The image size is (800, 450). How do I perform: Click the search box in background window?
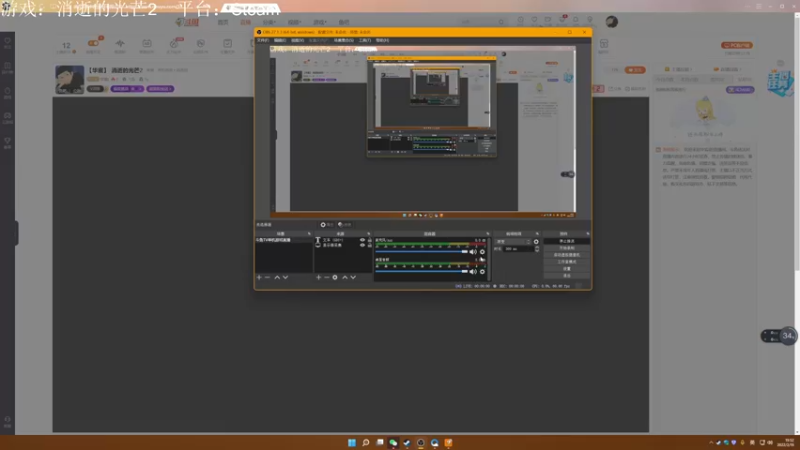482,22
